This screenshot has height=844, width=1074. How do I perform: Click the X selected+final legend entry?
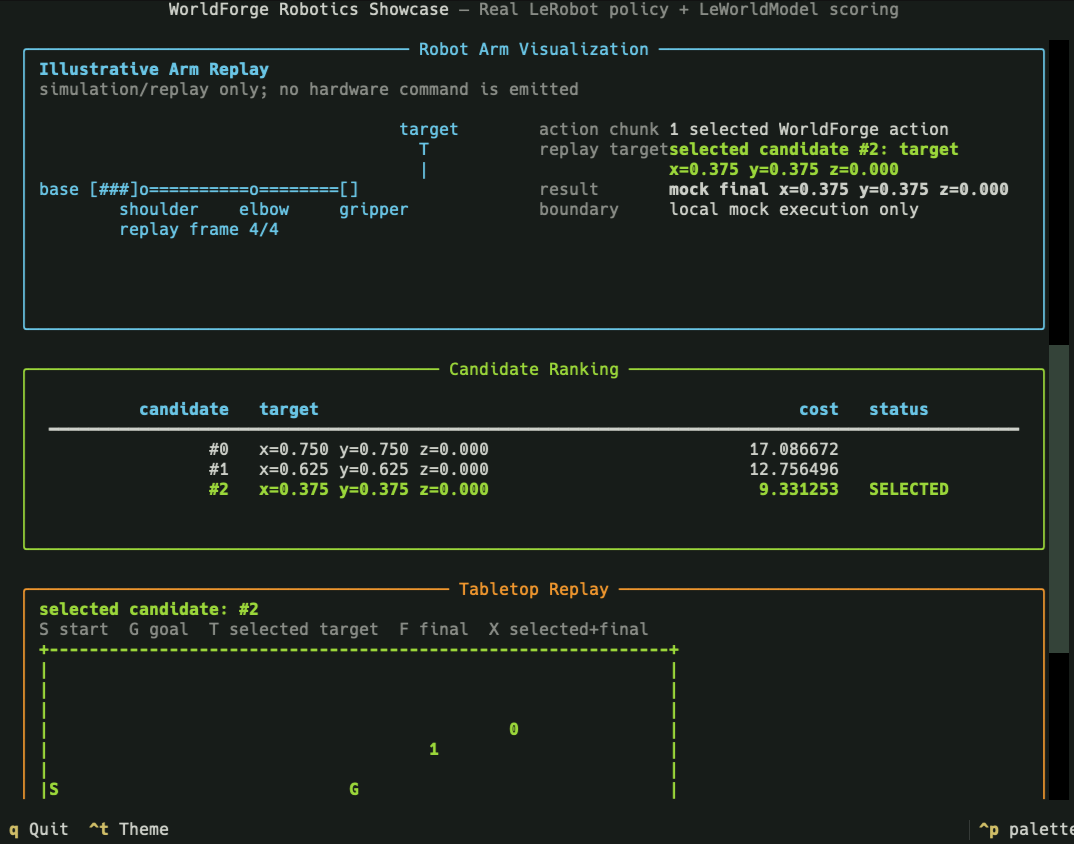point(569,629)
